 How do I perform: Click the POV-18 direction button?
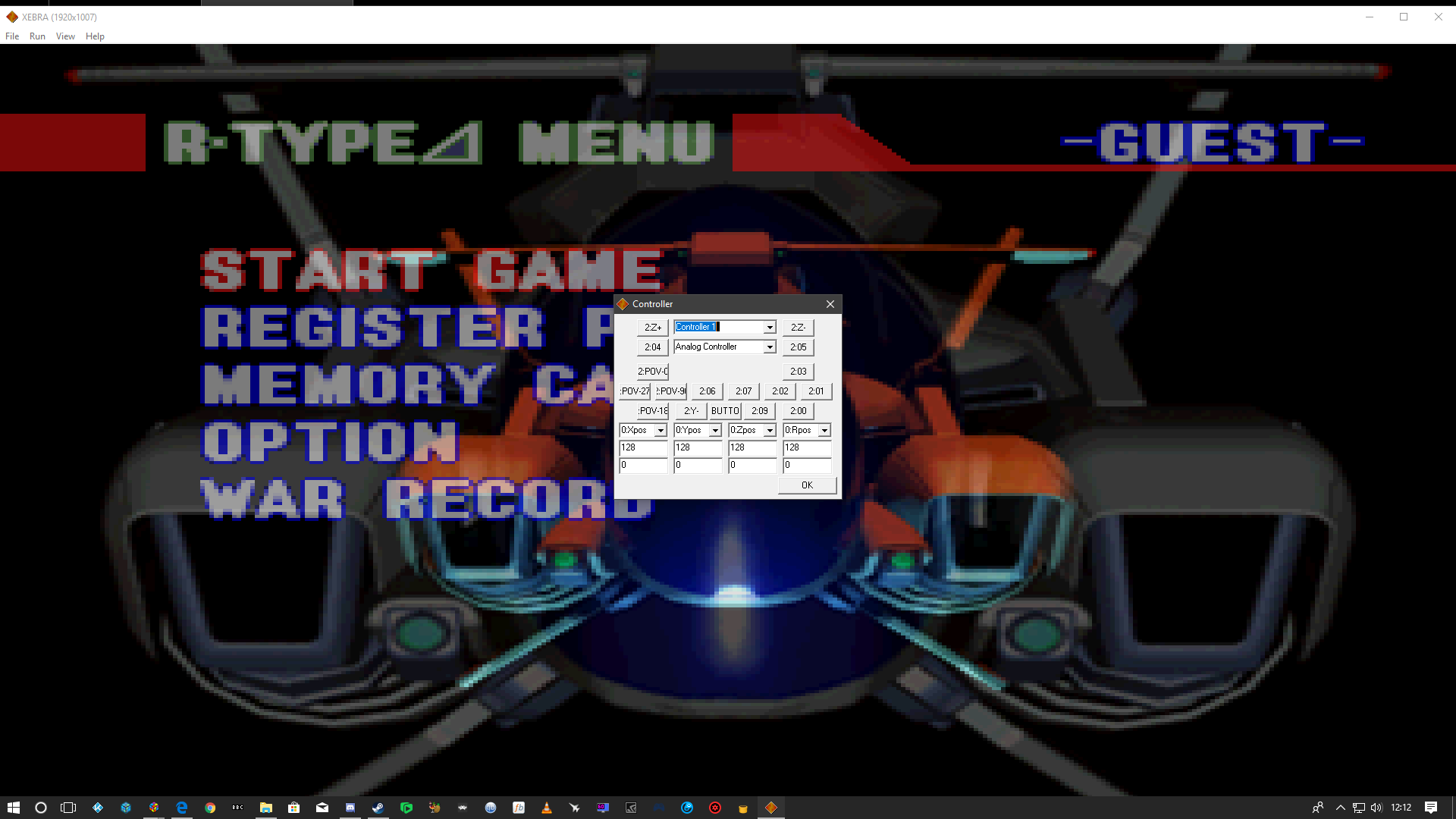click(652, 411)
